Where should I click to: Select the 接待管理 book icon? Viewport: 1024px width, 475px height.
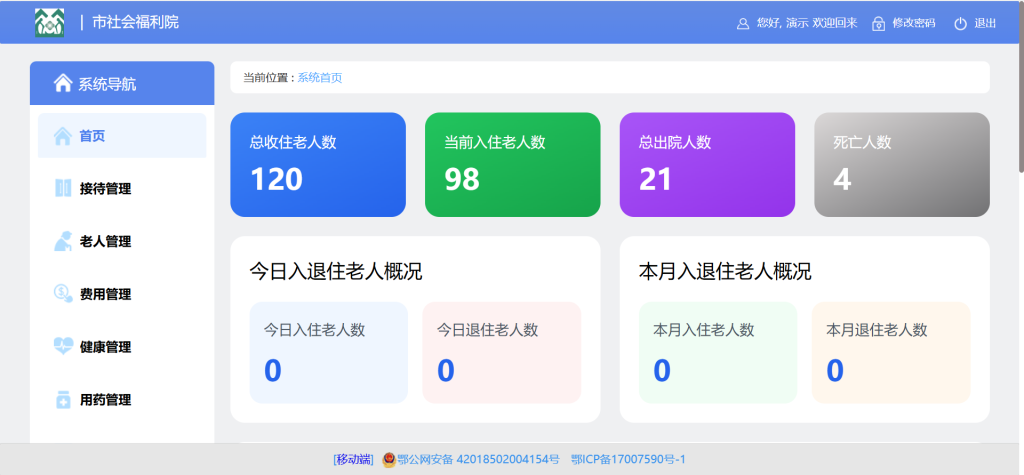point(62,188)
